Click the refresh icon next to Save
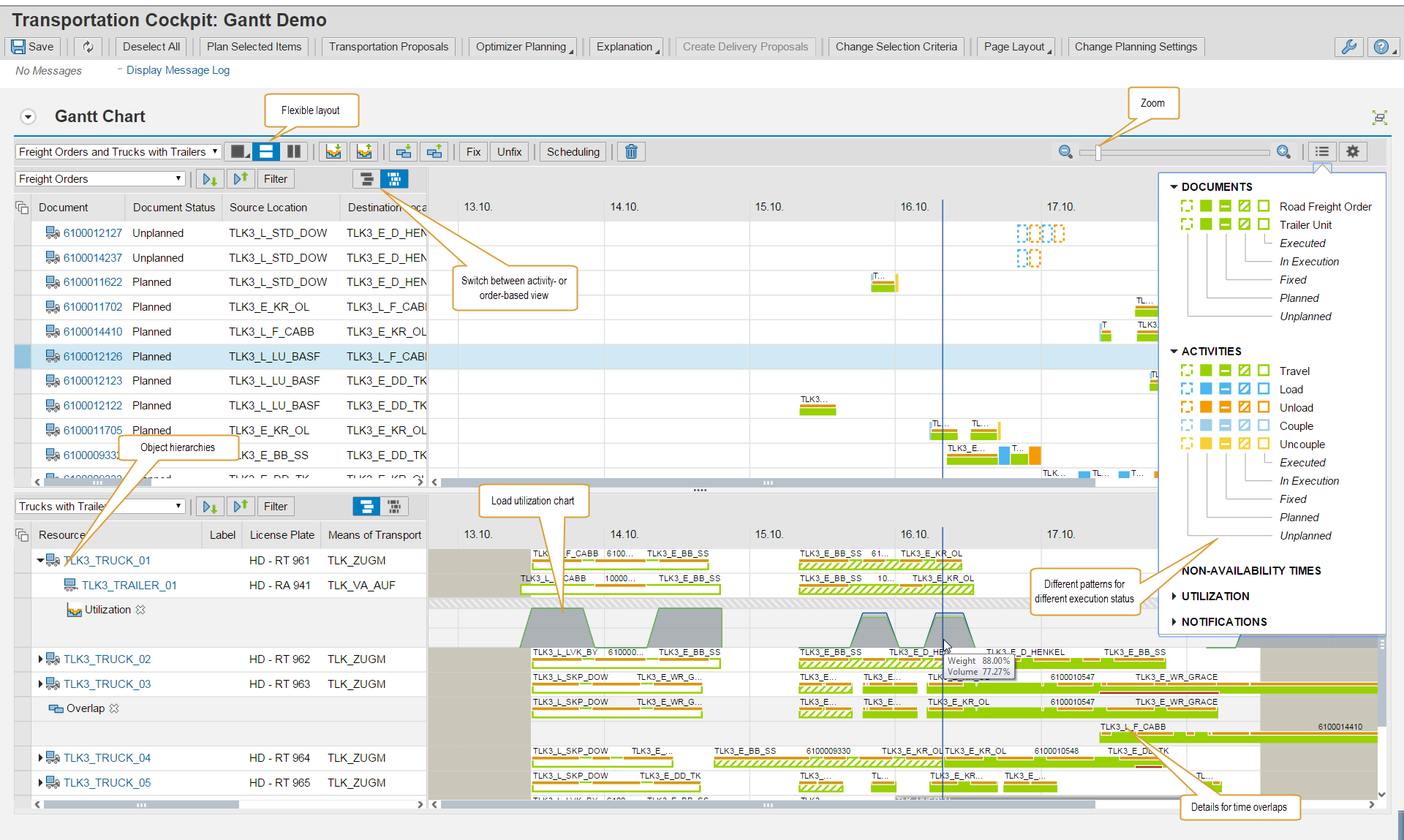This screenshot has width=1404, height=840. coord(88,46)
